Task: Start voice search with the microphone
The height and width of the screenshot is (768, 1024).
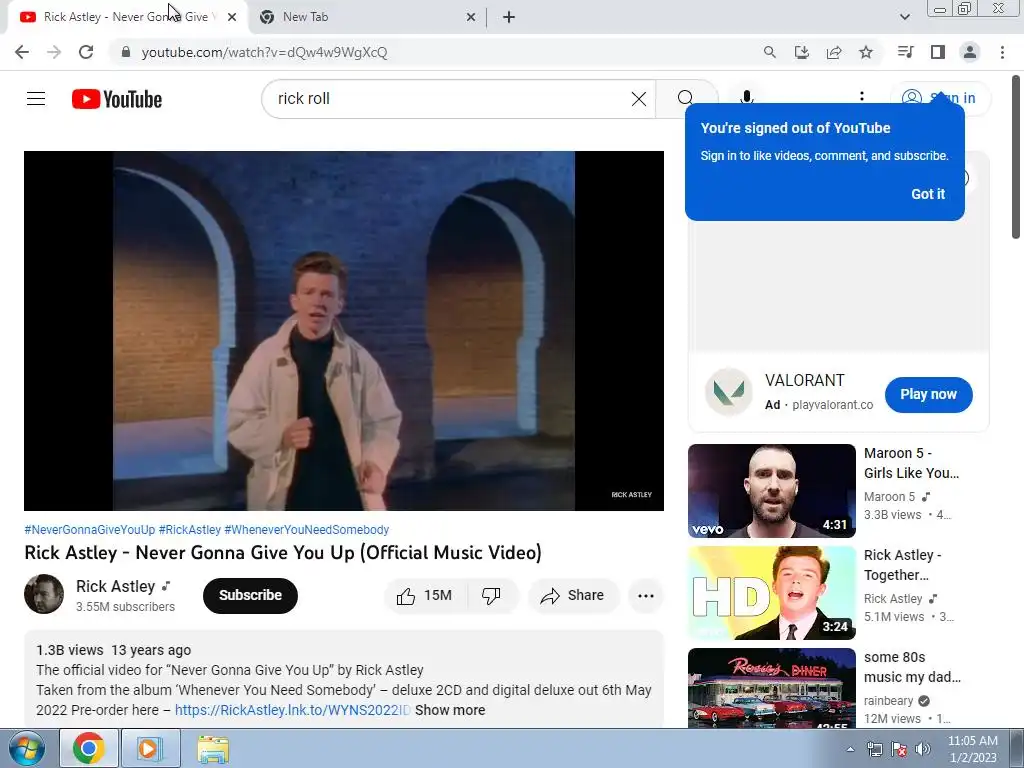Action: click(x=746, y=97)
